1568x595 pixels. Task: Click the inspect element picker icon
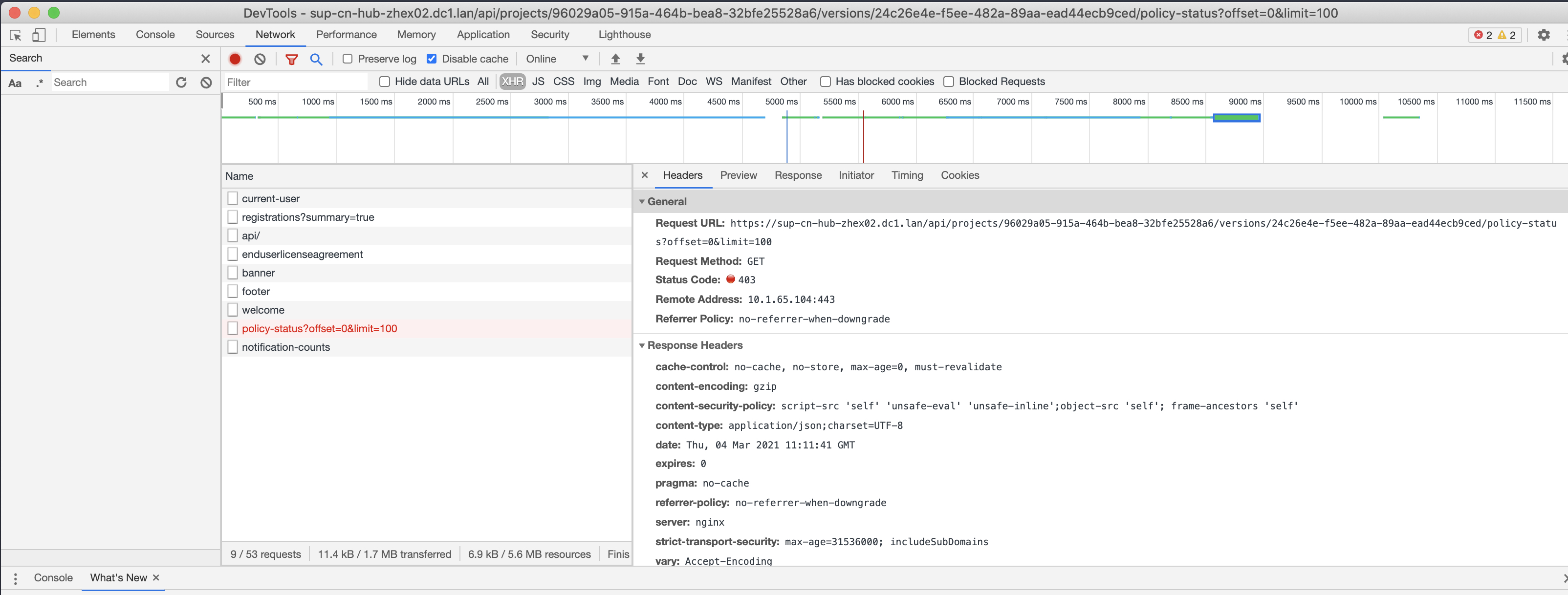tap(16, 35)
